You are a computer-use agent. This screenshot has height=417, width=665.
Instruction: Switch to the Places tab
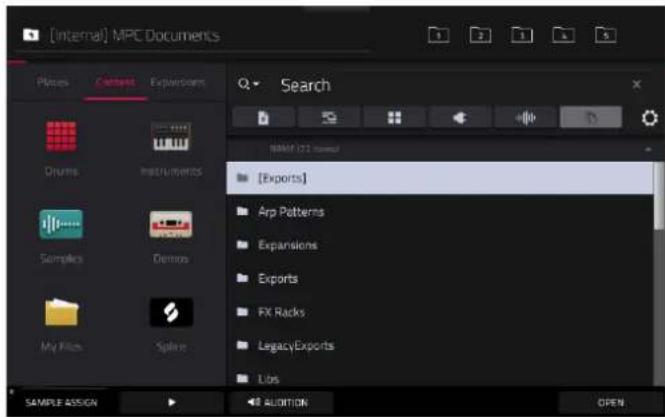coord(53,82)
